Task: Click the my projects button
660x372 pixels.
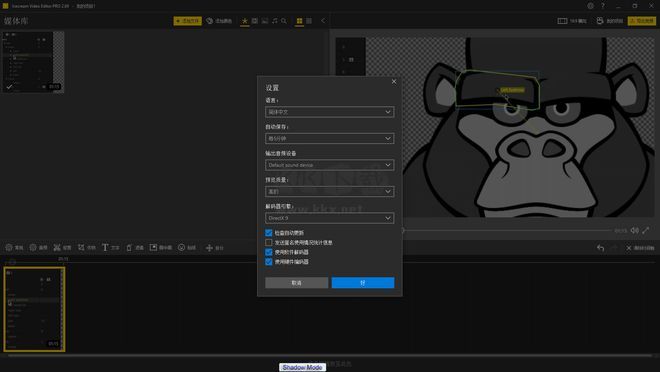Action: [609, 21]
